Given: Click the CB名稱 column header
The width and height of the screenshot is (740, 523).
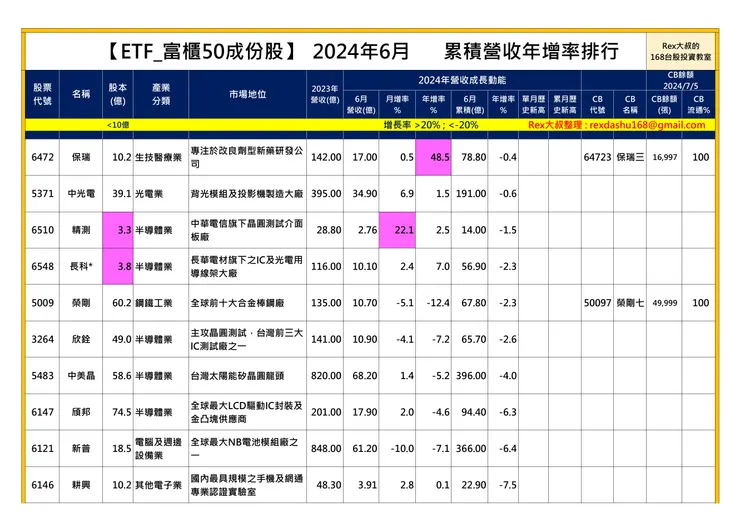Looking at the screenshot, I should click(630, 104).
